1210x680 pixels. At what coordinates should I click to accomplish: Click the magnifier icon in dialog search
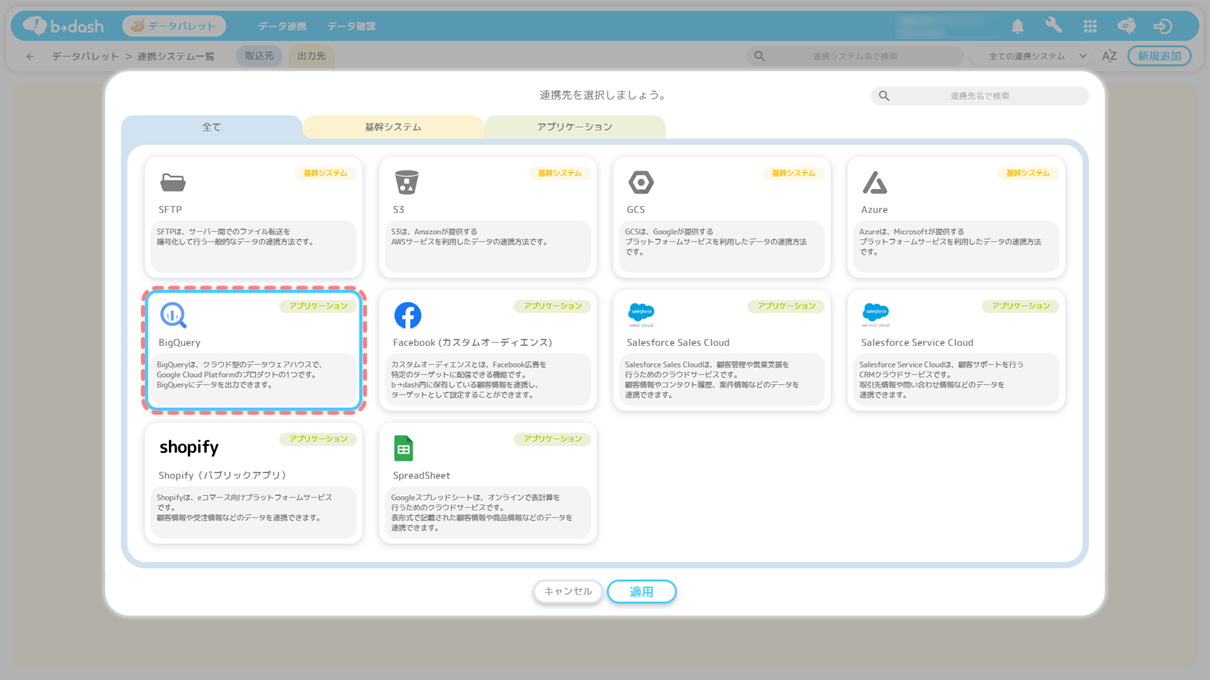(x=884, y=96)
